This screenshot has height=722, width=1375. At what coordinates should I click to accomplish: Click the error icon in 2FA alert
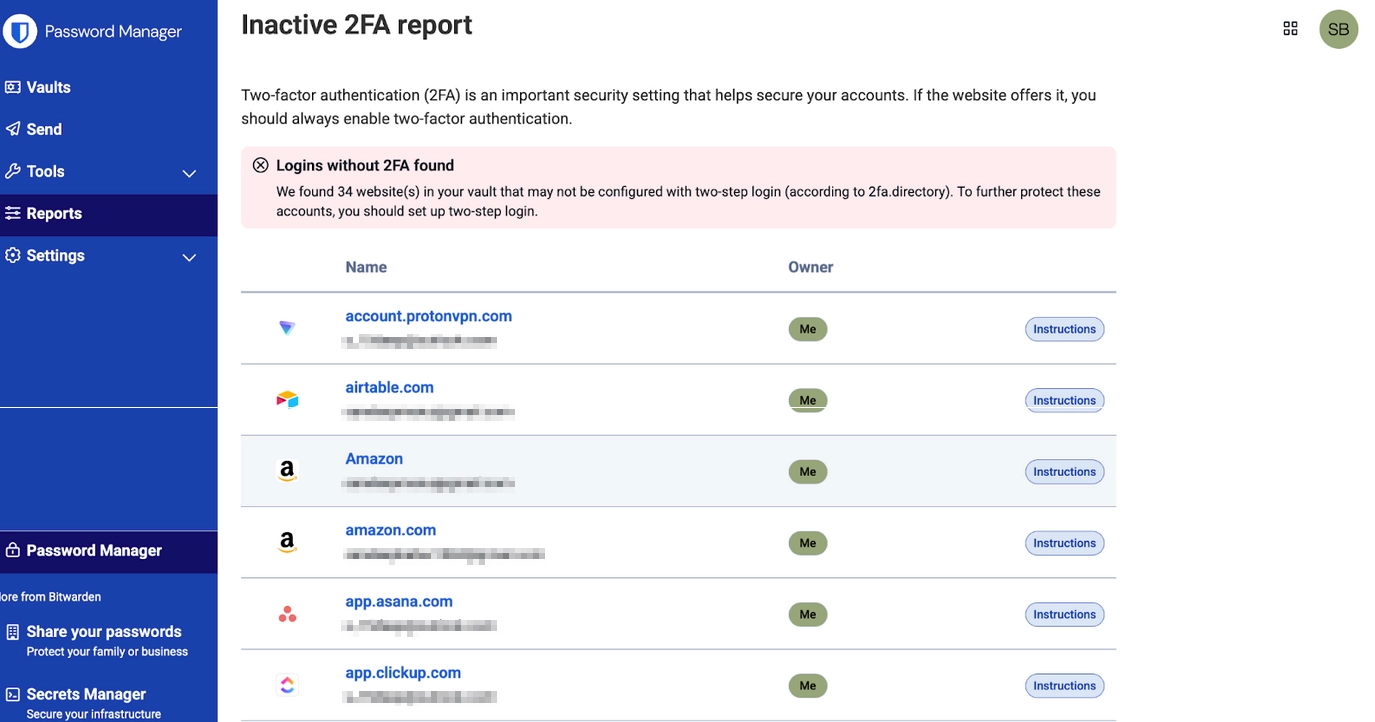[260, 165]
